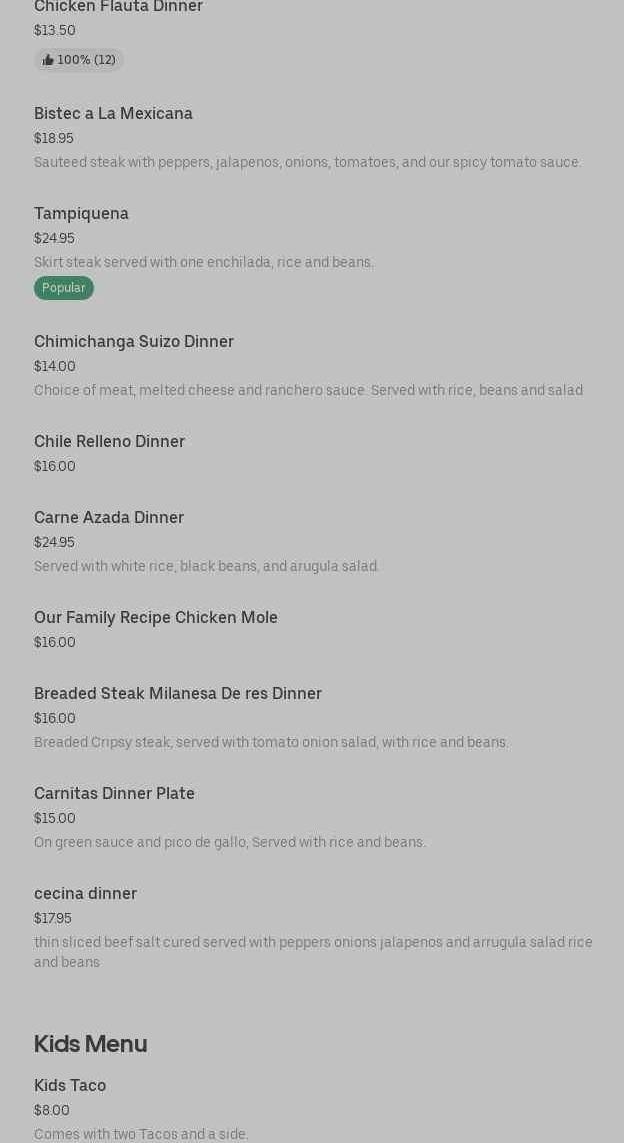Open the cecina dinner item

pyautogui.click(x=85, y=894)
